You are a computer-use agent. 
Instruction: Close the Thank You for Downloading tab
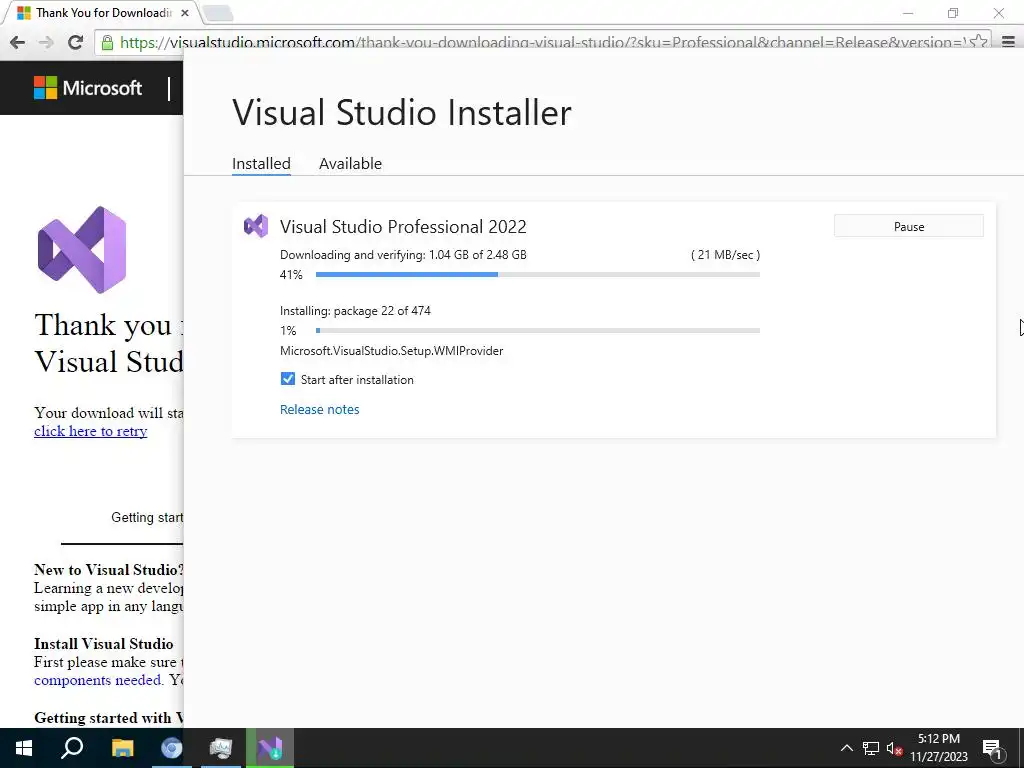(185, 12)
